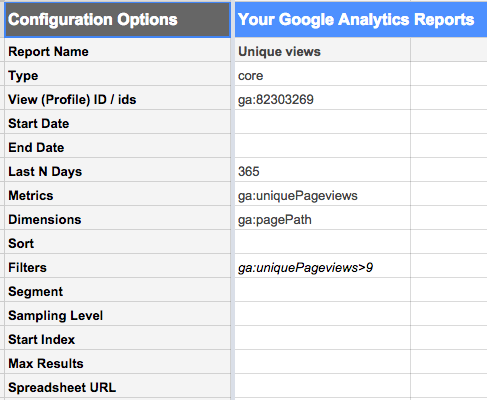Click the ga:uniquePageviews Metrics value cell

(x=322, y=194)
